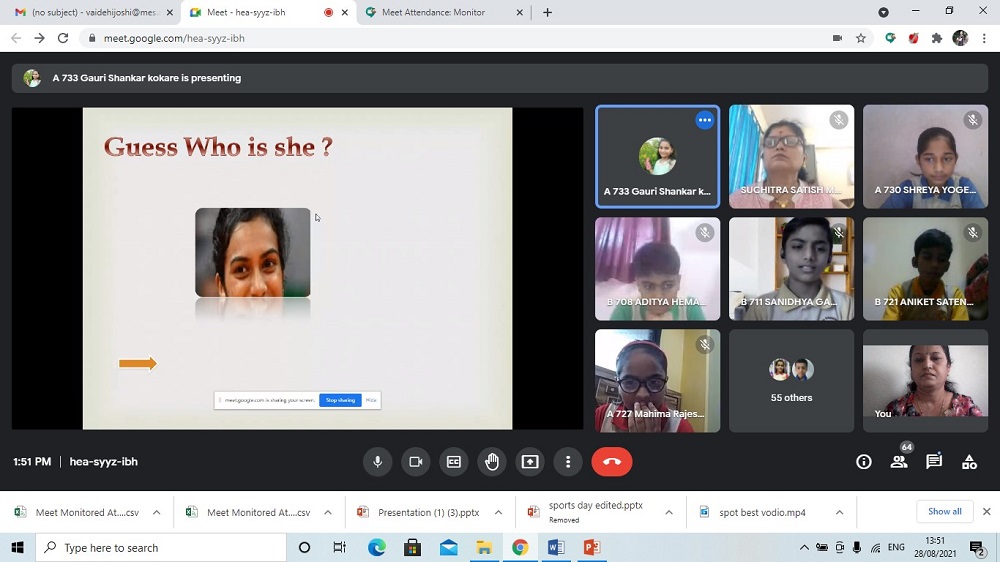Click the Windows taskbar search box
Image resolution: width=1000 pixels, height=562 pixels.
click(160, 548)
